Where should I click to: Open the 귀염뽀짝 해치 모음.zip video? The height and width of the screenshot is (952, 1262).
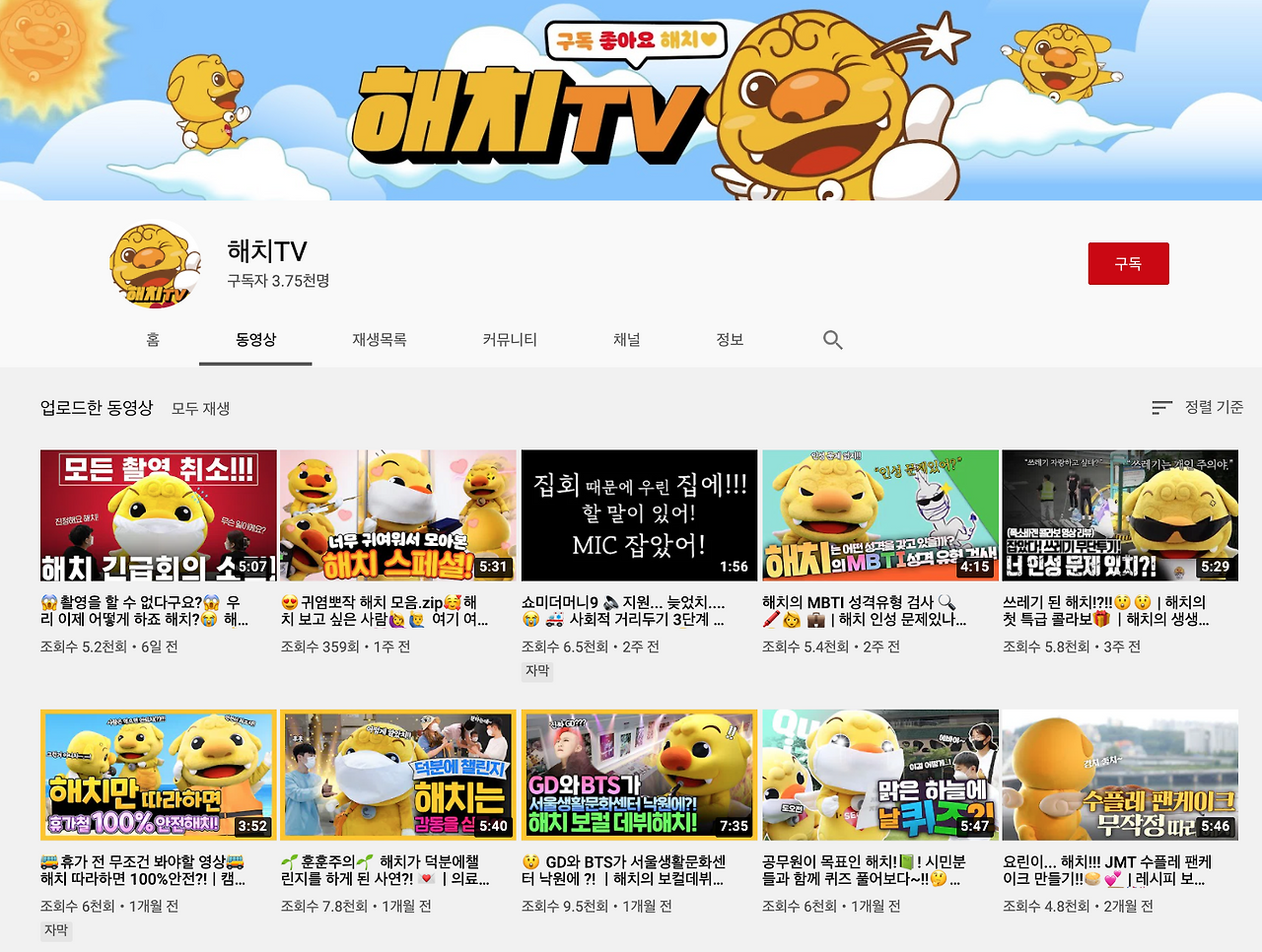click(x=398, y=514)
